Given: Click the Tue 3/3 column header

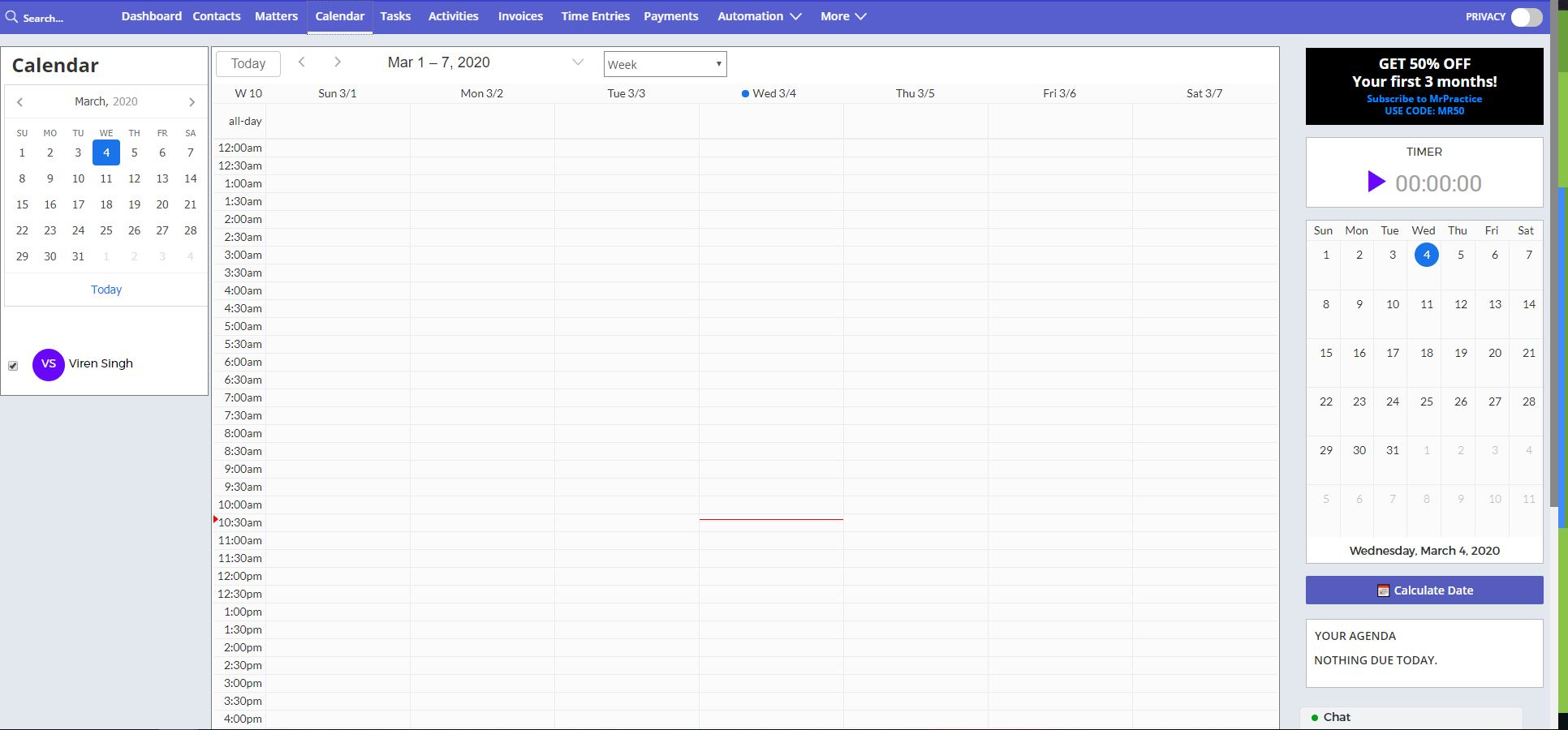Looking at the screenshot, I should click(x=627, y=93).
